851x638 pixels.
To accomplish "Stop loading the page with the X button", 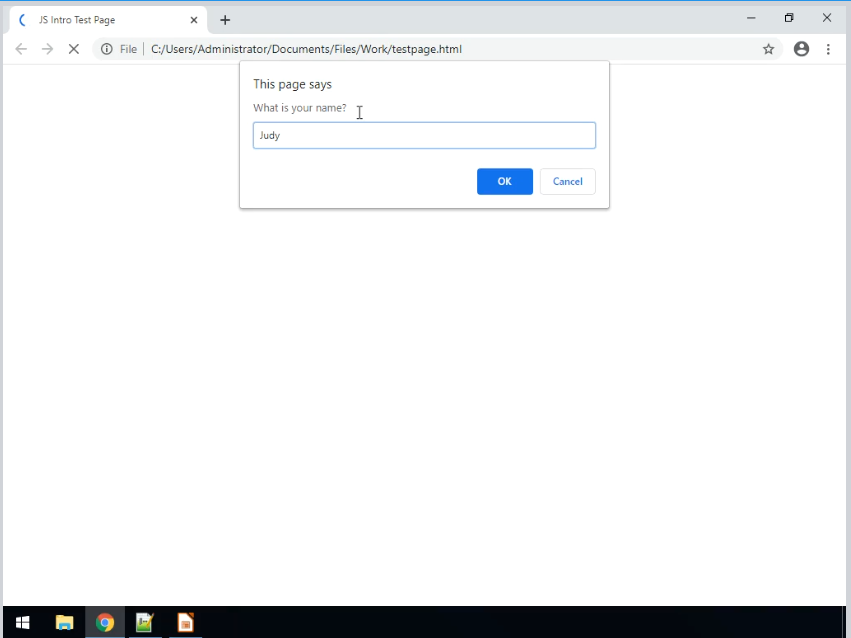I will [74, 49].
